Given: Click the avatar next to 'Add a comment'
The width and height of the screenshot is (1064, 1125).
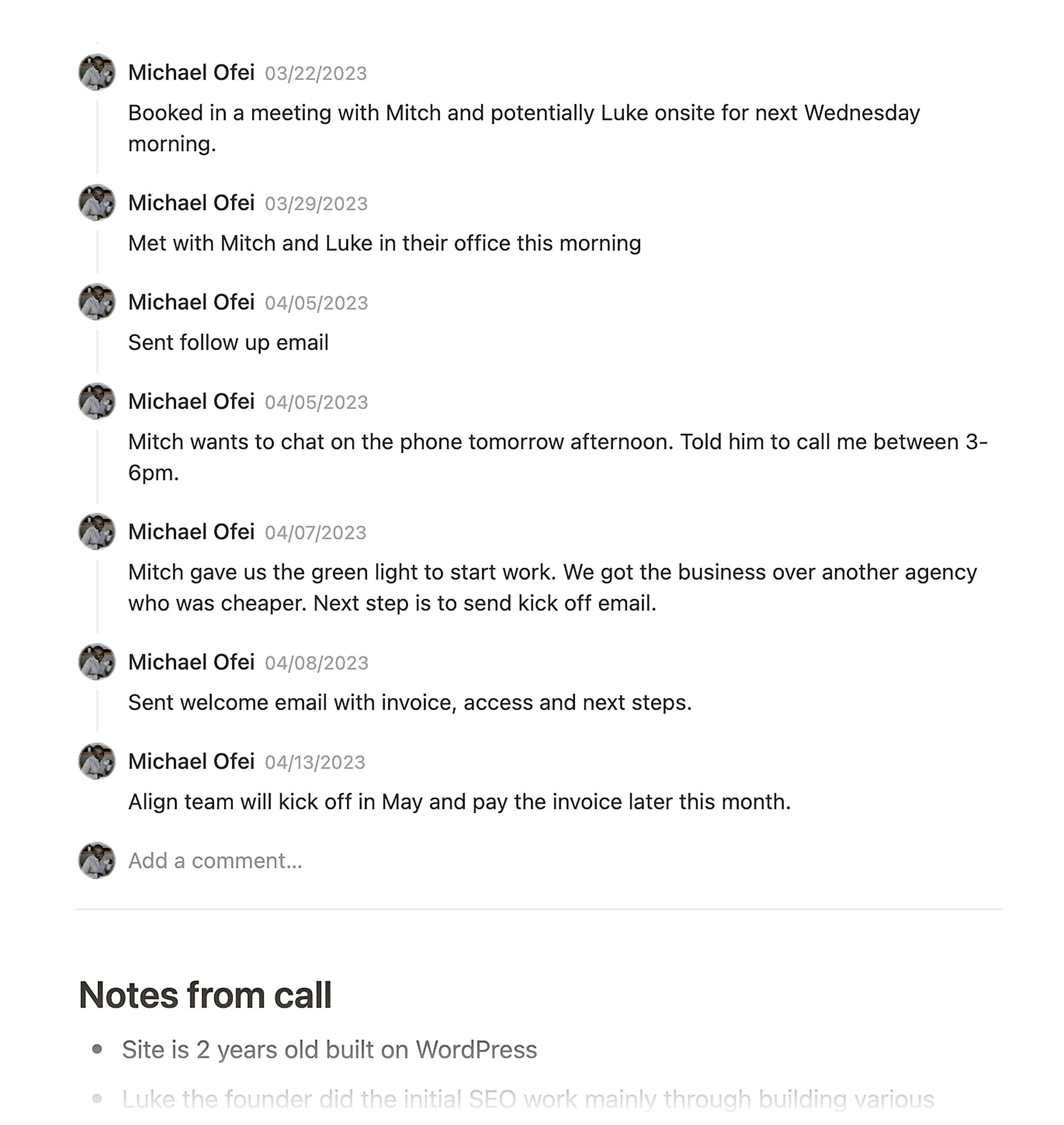Looking at the screenshot, I should [97, 861].
